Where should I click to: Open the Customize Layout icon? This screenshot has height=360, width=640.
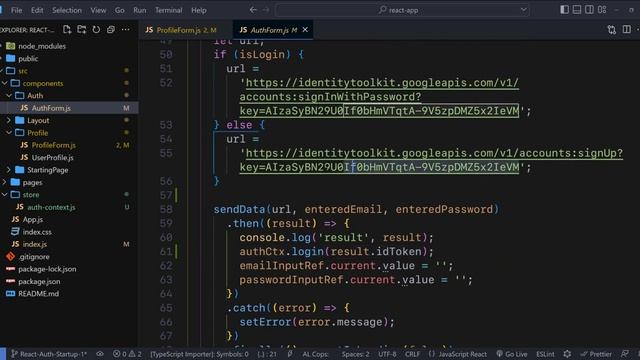(602, 9)
